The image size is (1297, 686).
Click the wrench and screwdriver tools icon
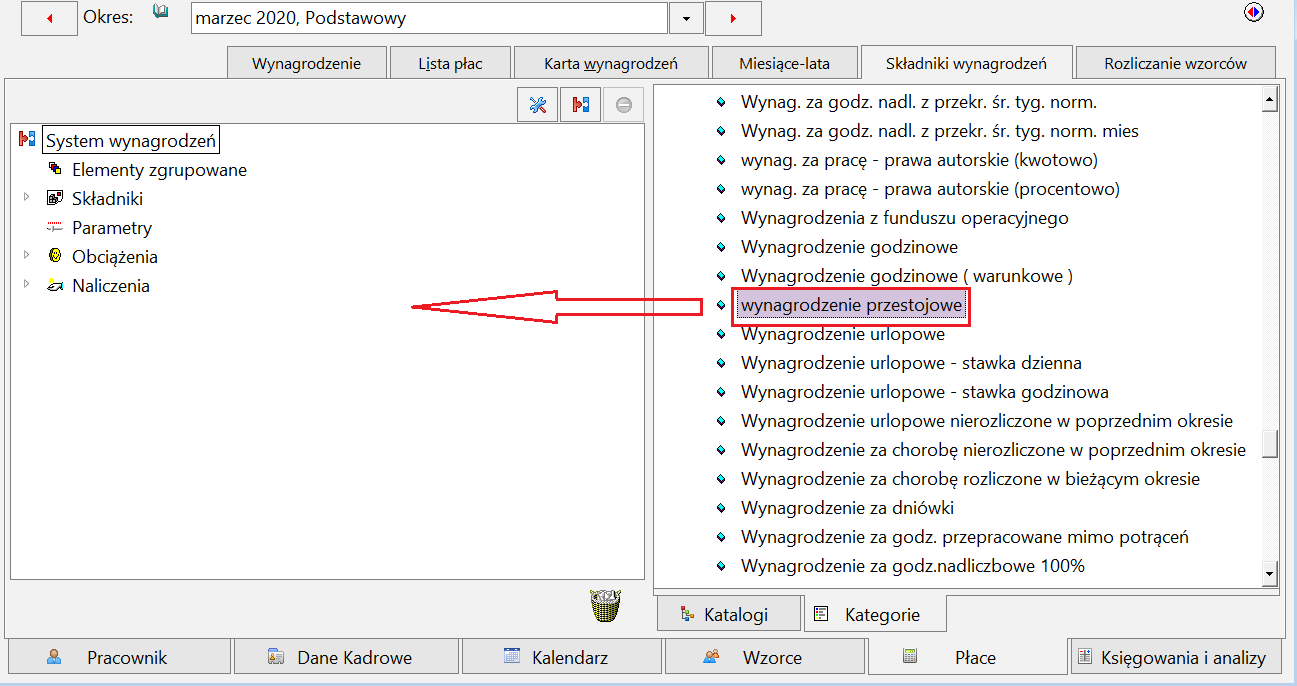[538, 105]
